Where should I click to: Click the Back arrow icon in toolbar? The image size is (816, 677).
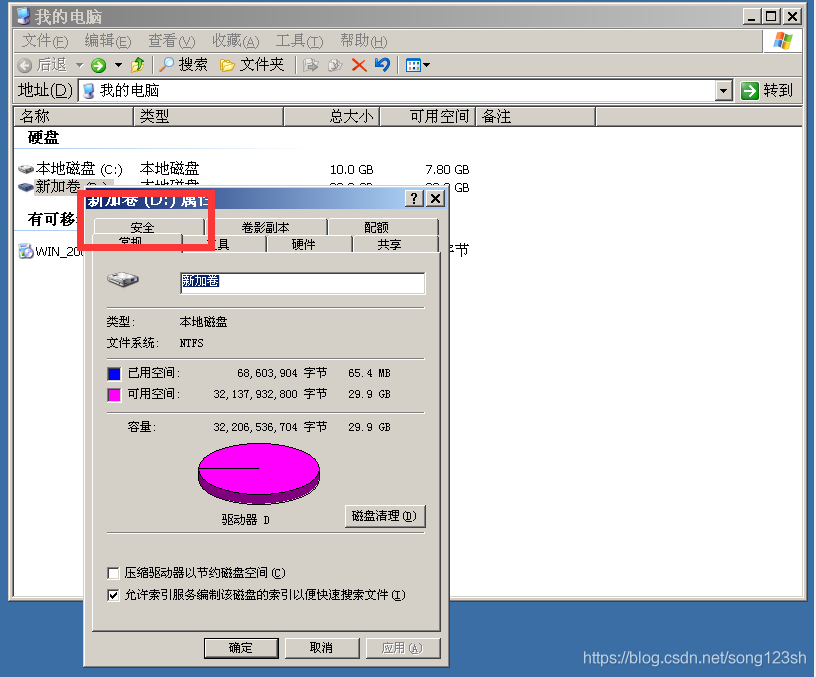coord(24,66)
